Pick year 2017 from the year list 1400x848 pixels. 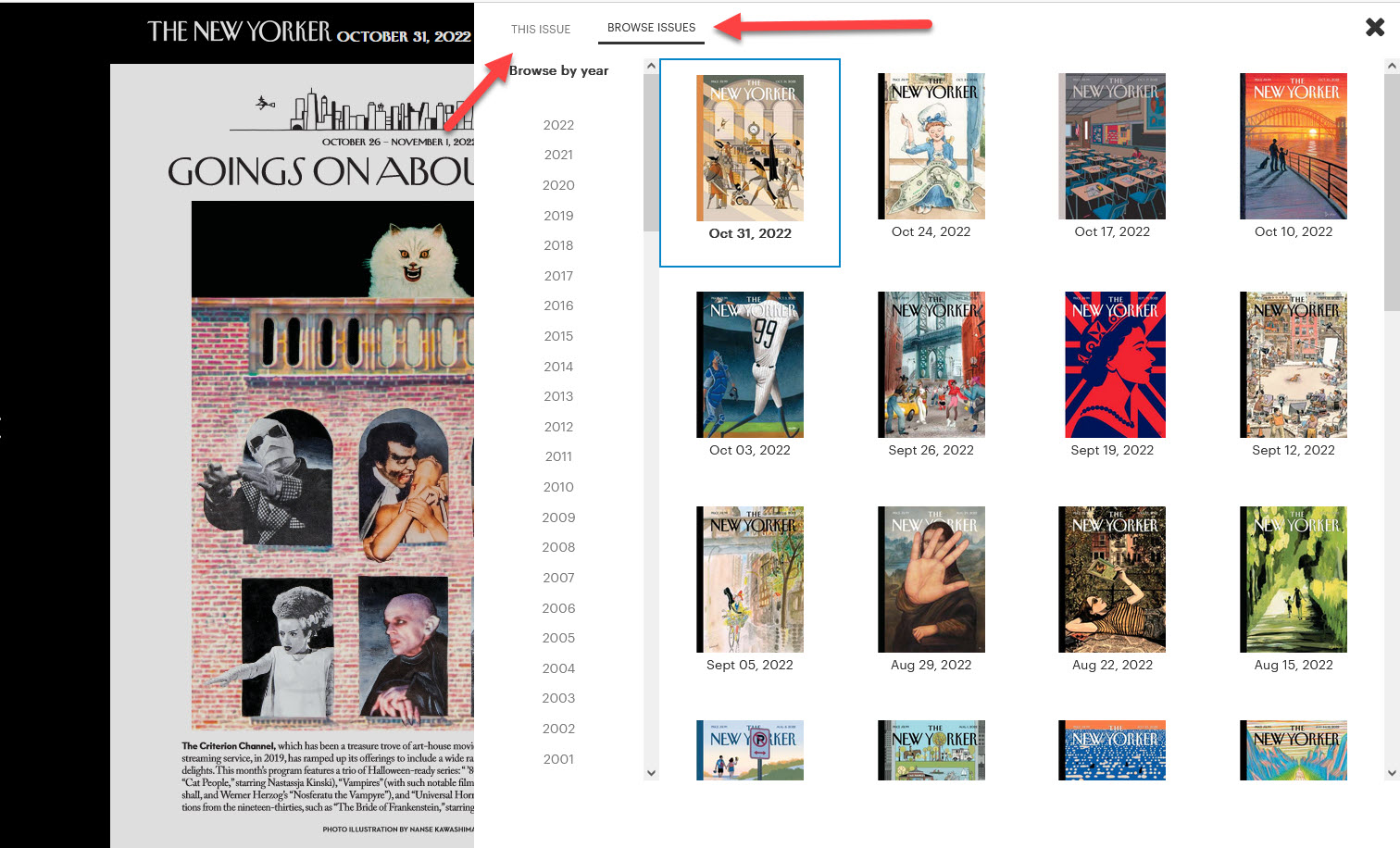point(558,276)
